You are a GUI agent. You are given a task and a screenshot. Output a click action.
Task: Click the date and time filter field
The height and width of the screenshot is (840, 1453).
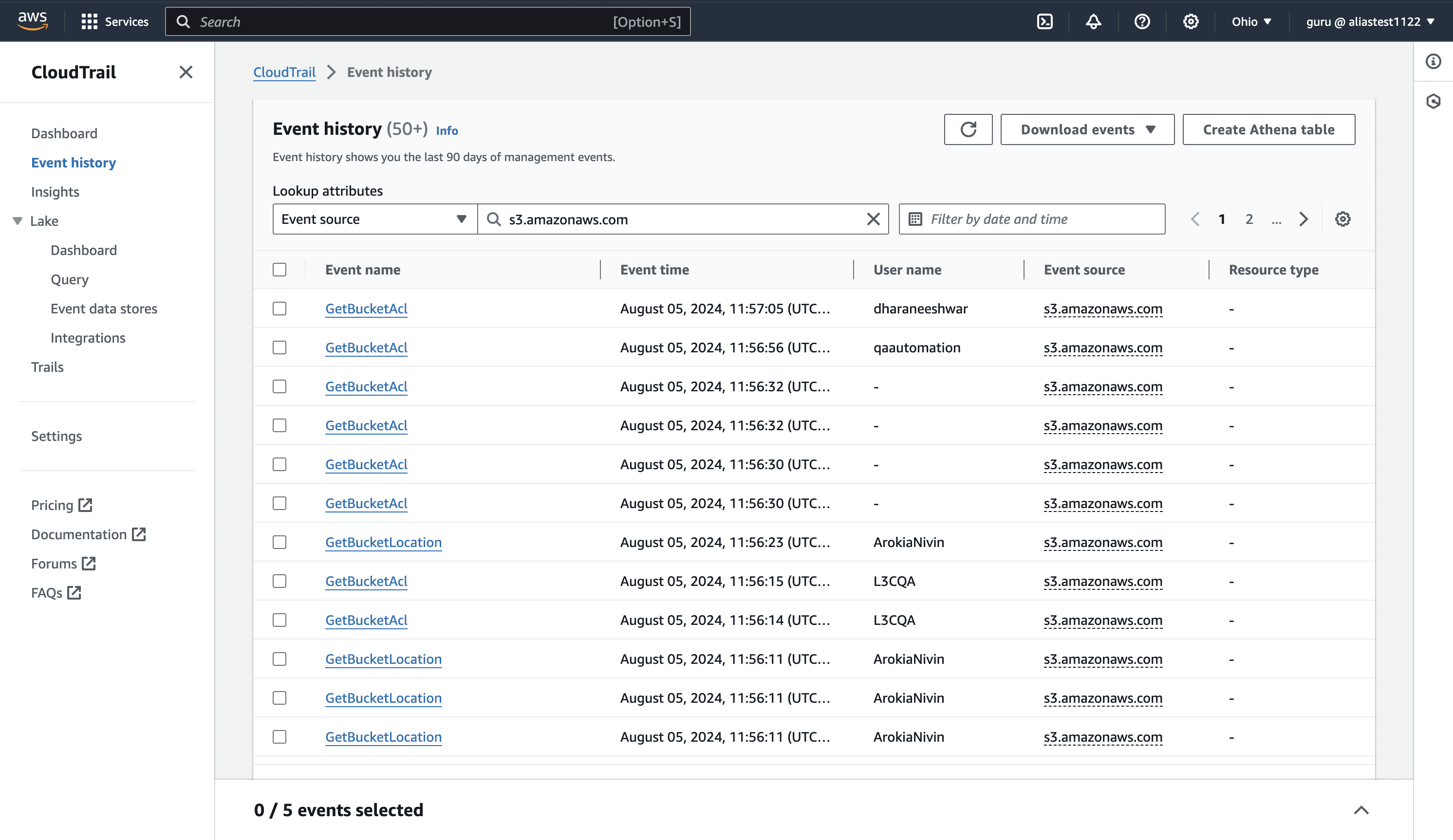[x=1031, y=219]
